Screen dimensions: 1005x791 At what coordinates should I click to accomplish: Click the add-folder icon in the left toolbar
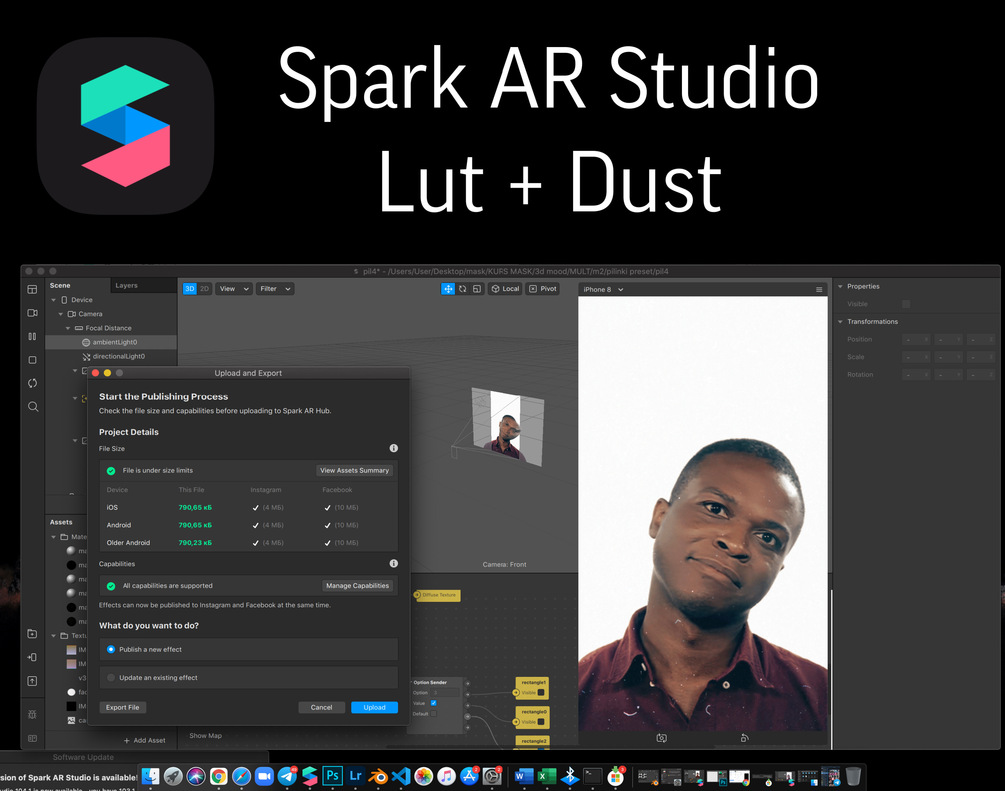pos(32,634)
